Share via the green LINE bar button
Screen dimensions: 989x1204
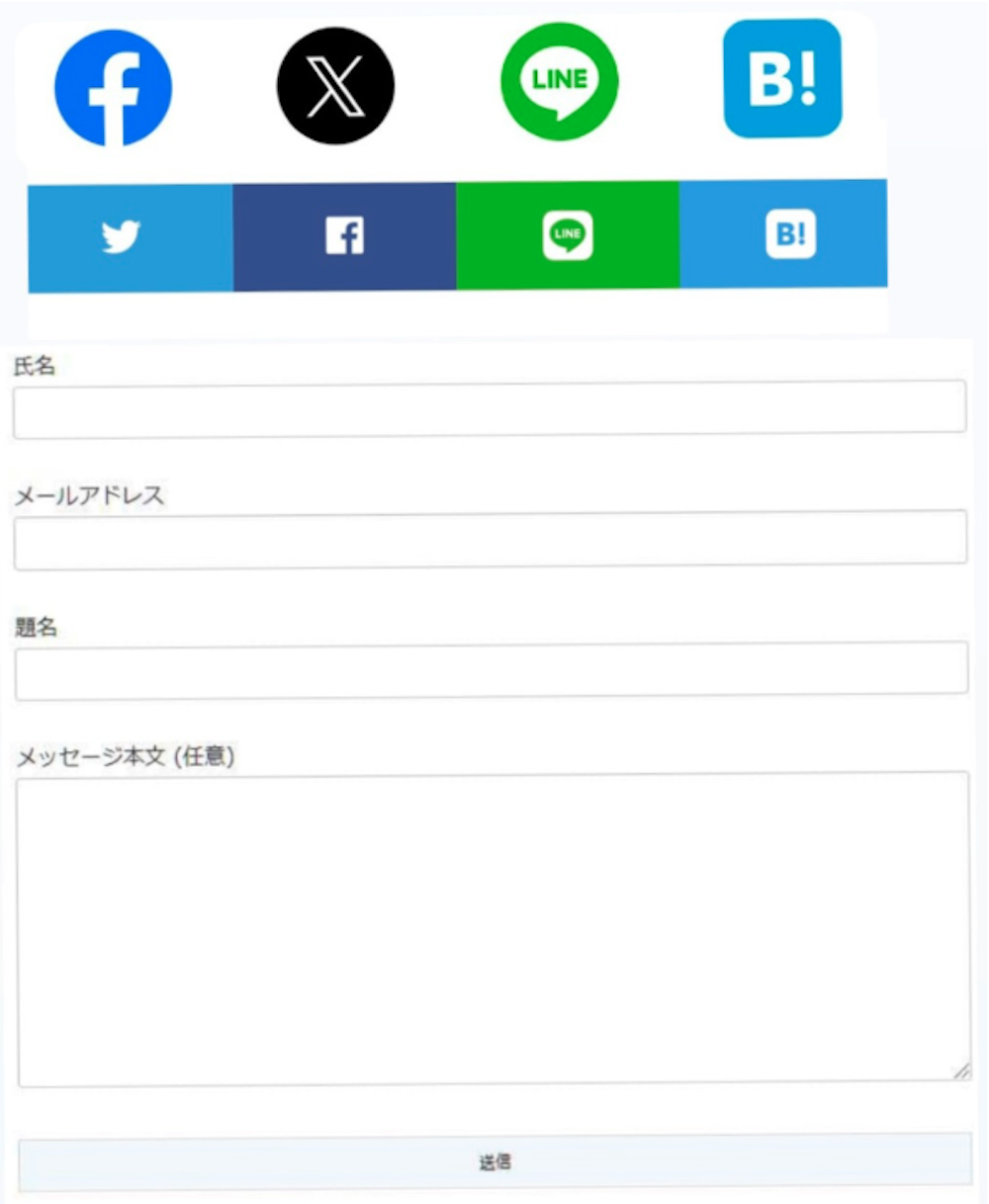coord(568,235)
